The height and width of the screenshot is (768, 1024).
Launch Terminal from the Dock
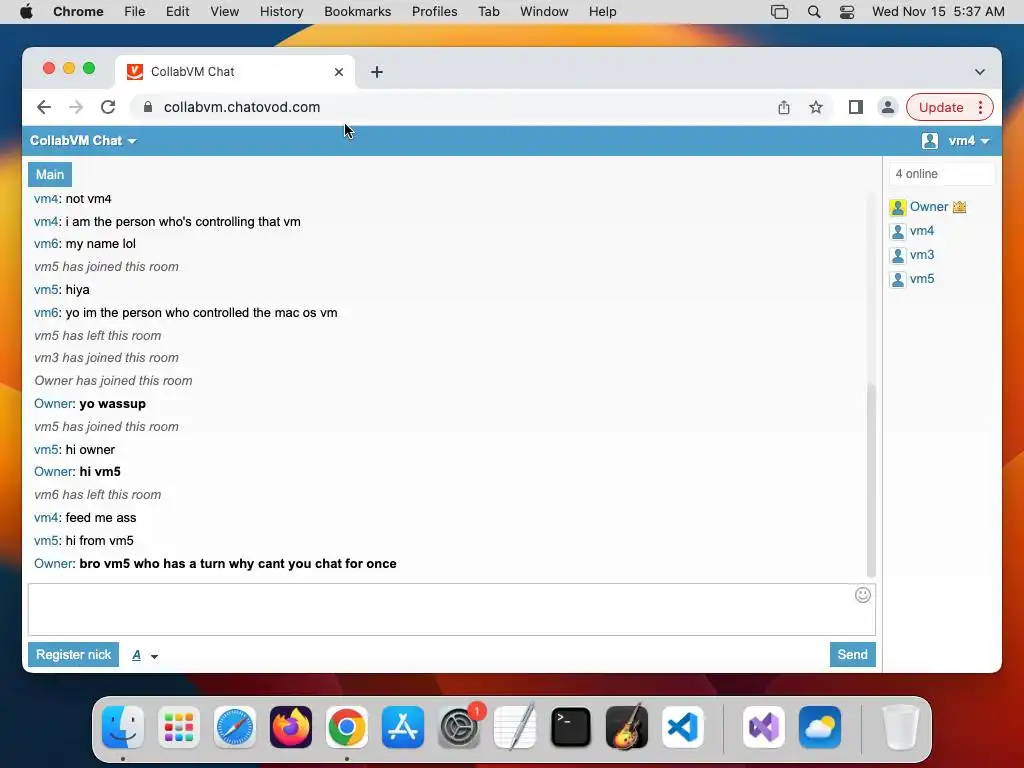tap(571, 727)
